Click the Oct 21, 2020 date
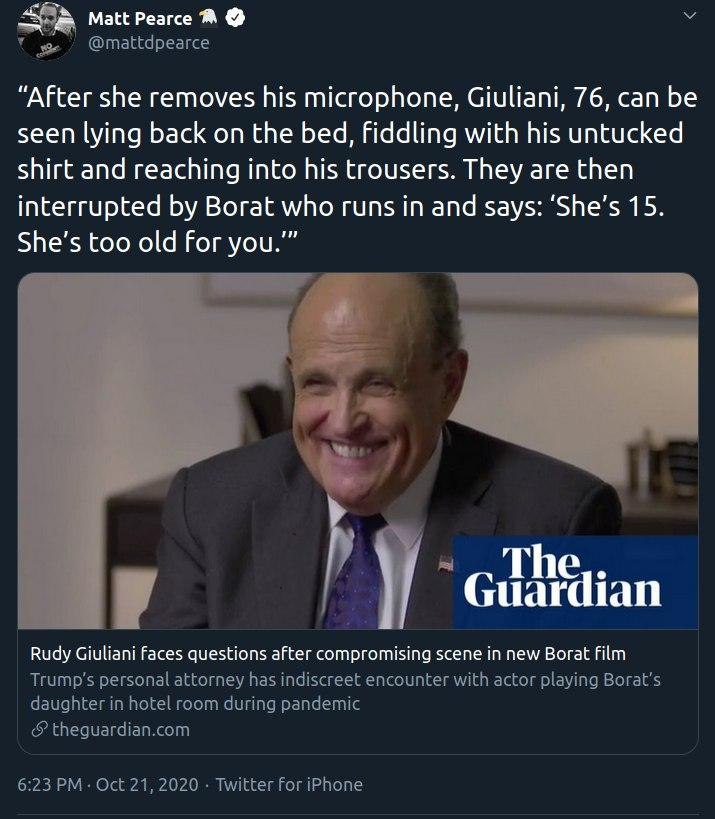 point(147,784)
